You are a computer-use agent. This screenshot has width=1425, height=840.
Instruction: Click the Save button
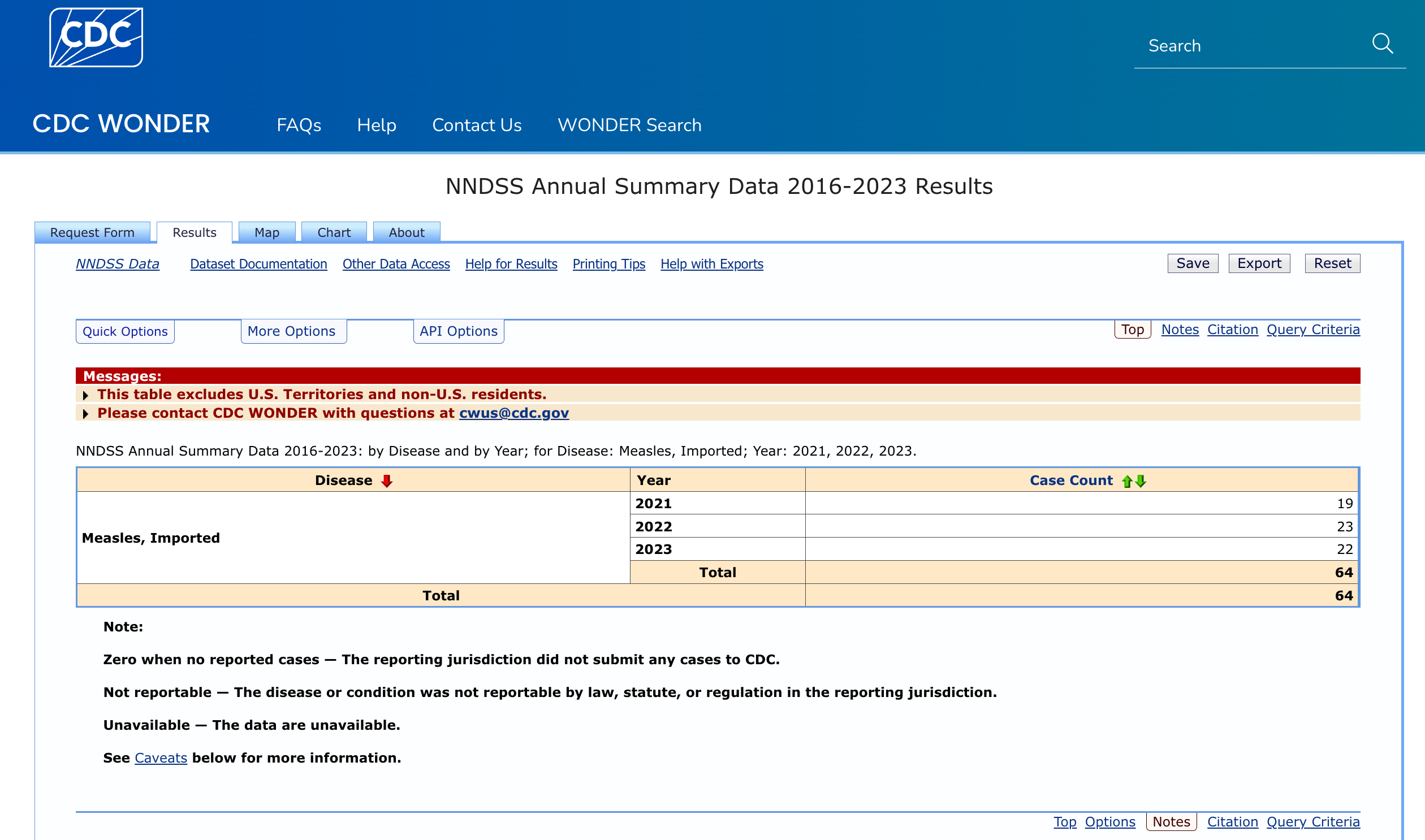[x=1193, y=263]
